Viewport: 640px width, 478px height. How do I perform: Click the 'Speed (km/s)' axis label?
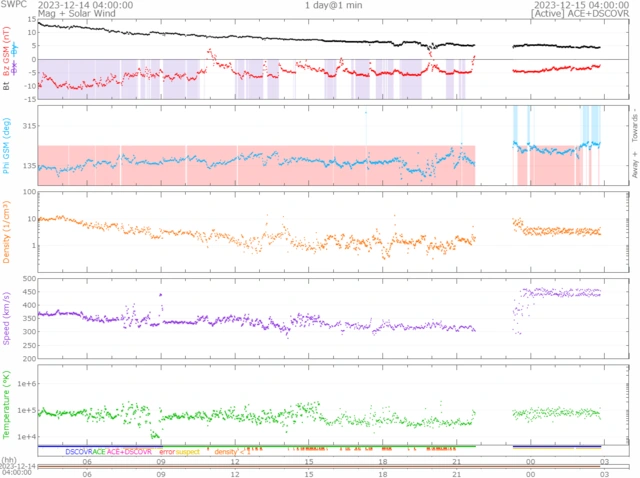tap(6, 315)
